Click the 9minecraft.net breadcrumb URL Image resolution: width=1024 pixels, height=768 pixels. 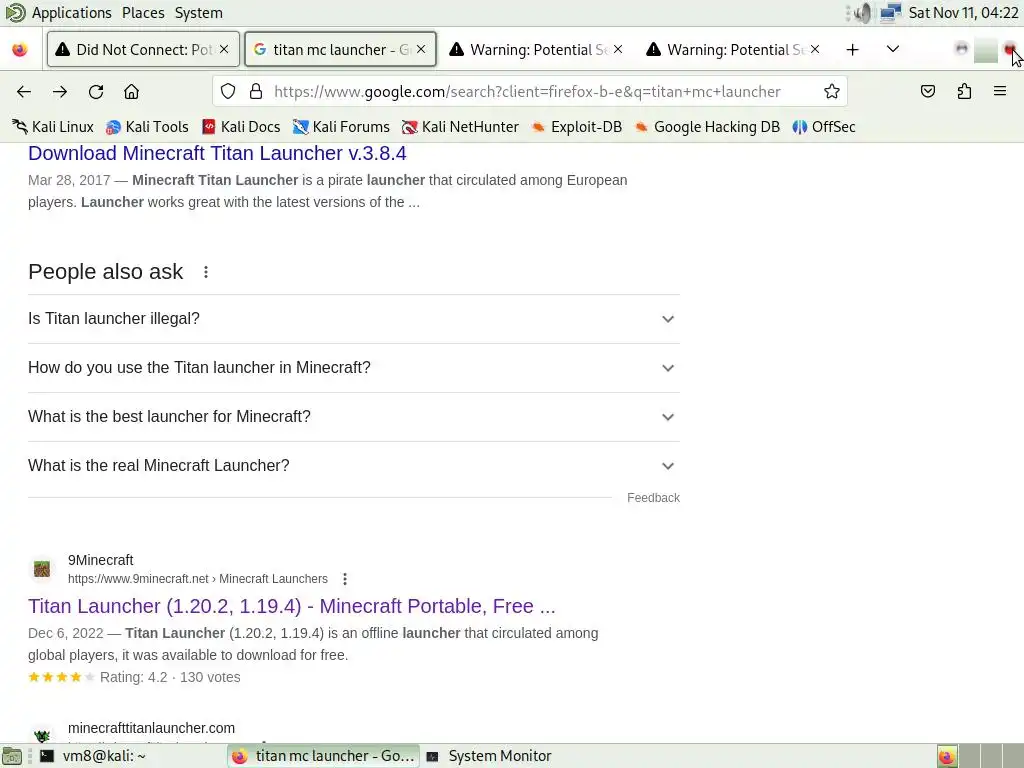pyautogui.click(x=197, y=579)
